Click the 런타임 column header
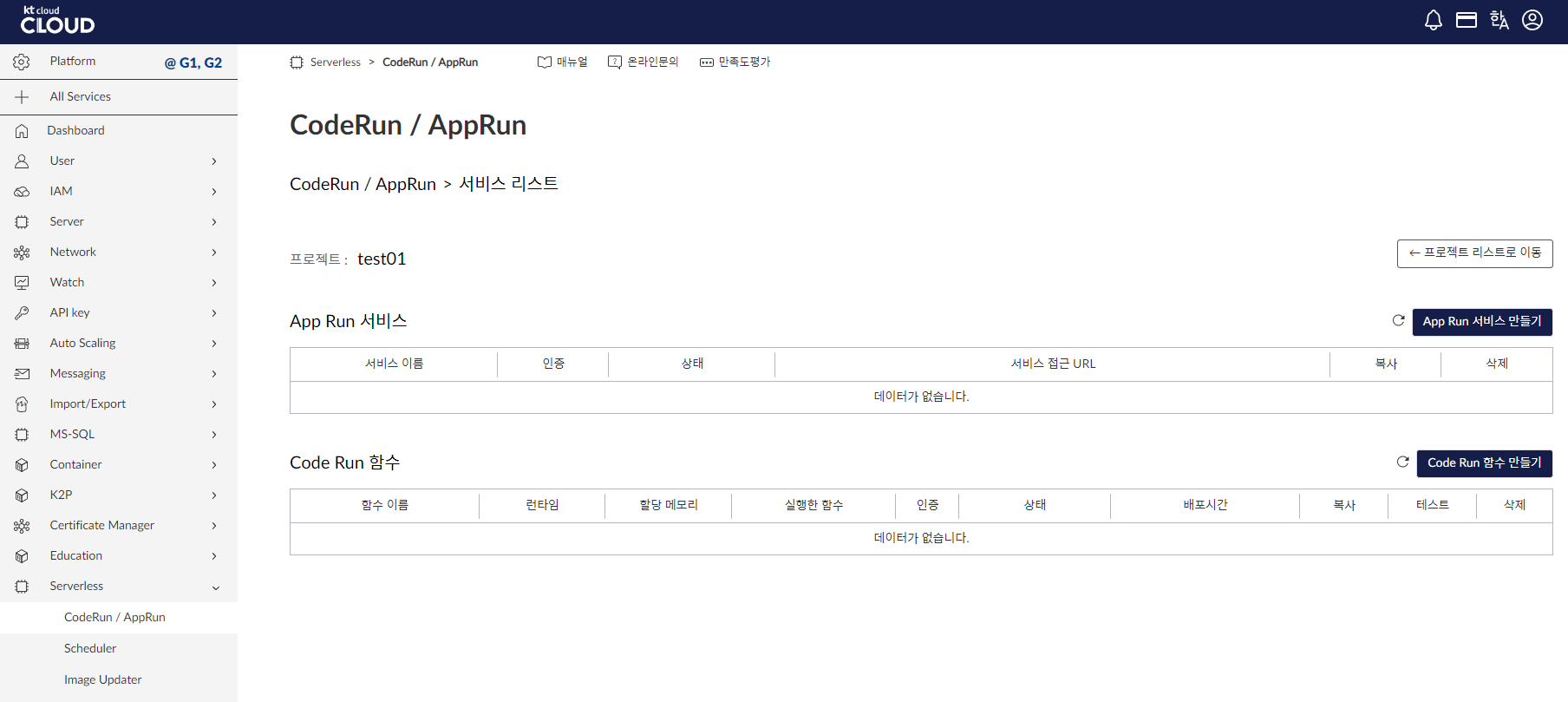This screenshot has height=702, width=1568. tap(542, 505)
